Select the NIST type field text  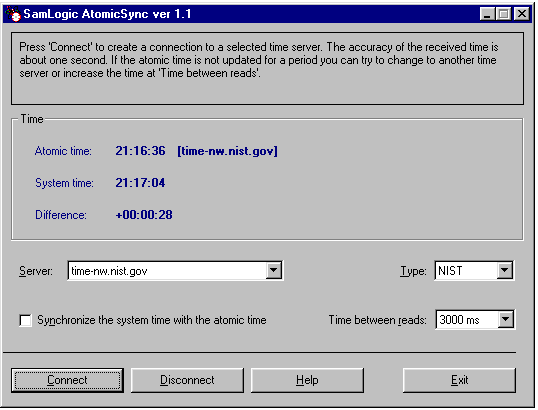[x=466, y=271]
